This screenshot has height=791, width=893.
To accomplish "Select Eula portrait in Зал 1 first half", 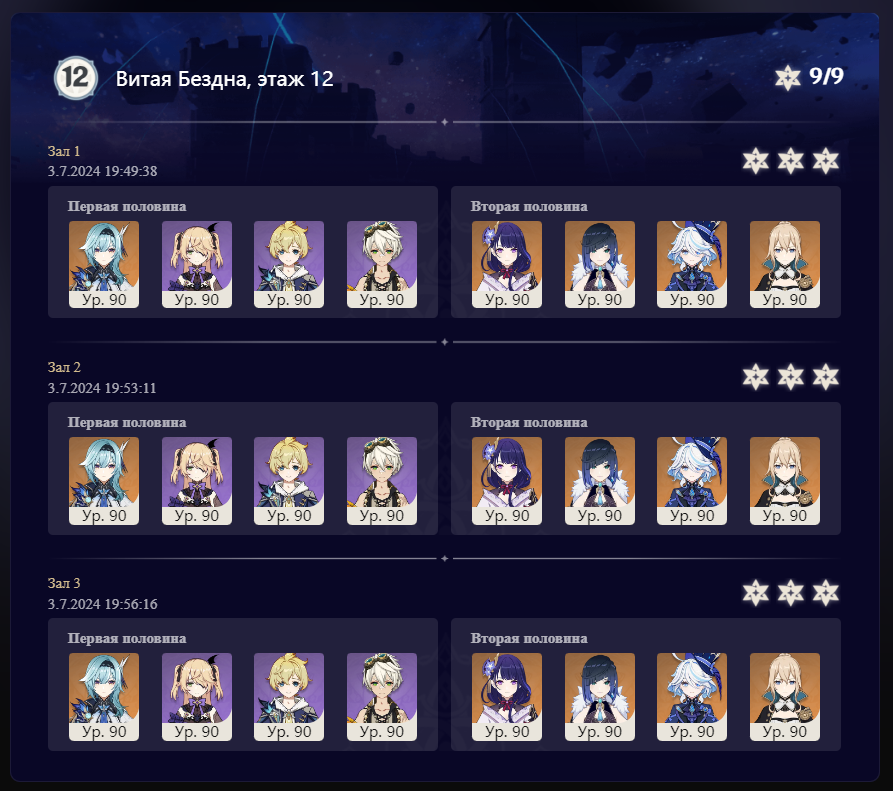I will [104, 264].
